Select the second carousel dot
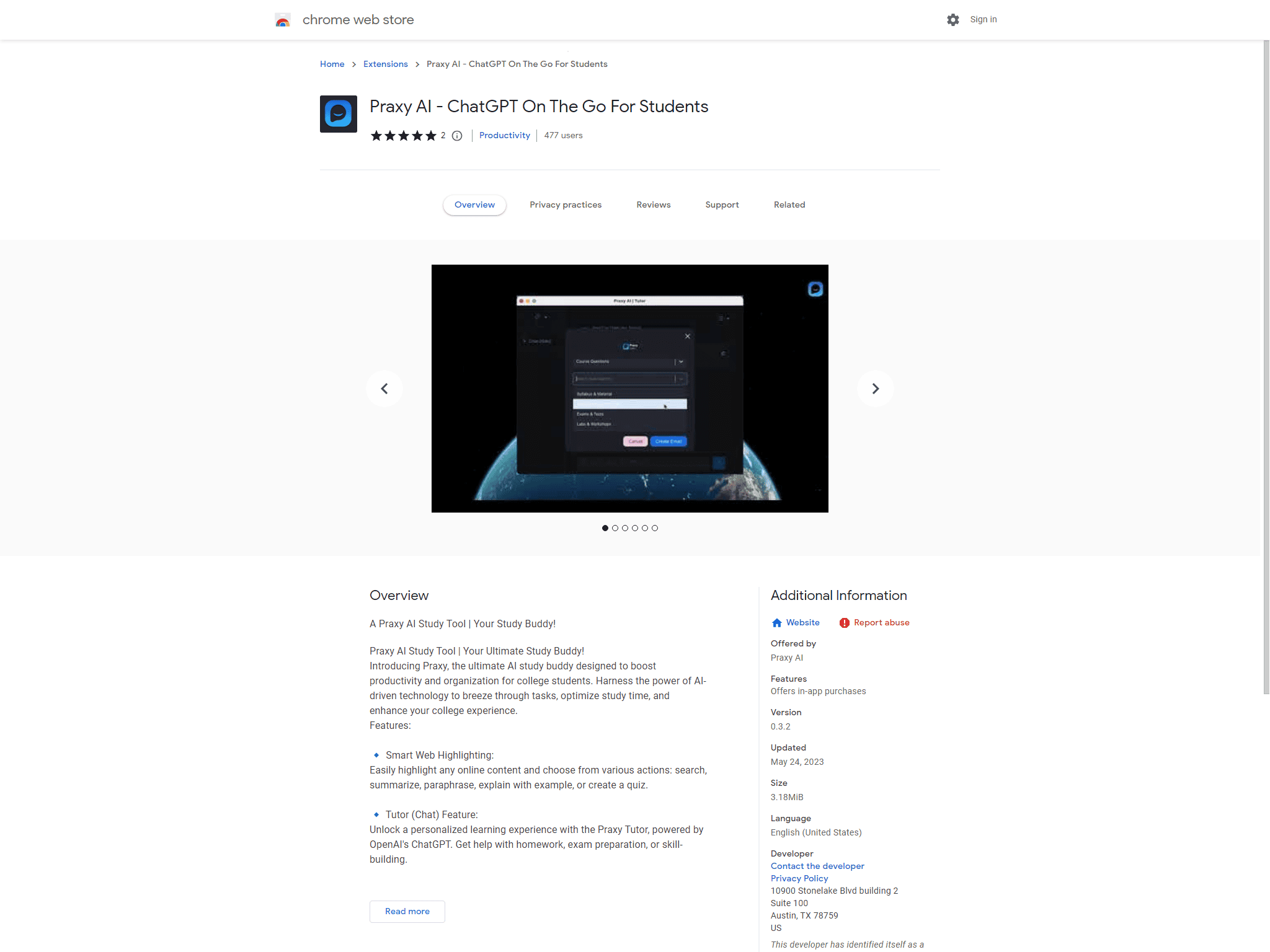The height and width of the screenshot is (952, 1270). pyautogui.click(x=615, y=528)
